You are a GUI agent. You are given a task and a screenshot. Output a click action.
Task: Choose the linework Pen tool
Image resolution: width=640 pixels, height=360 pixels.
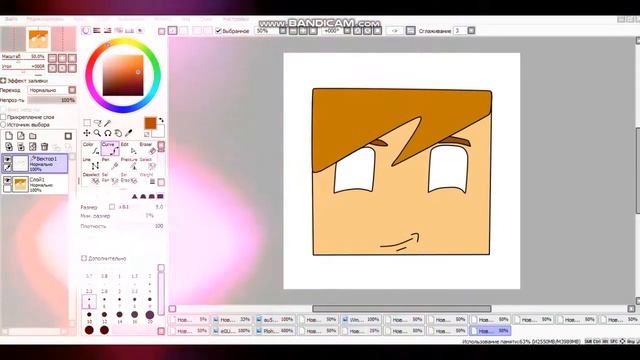(x=110, y=164)
